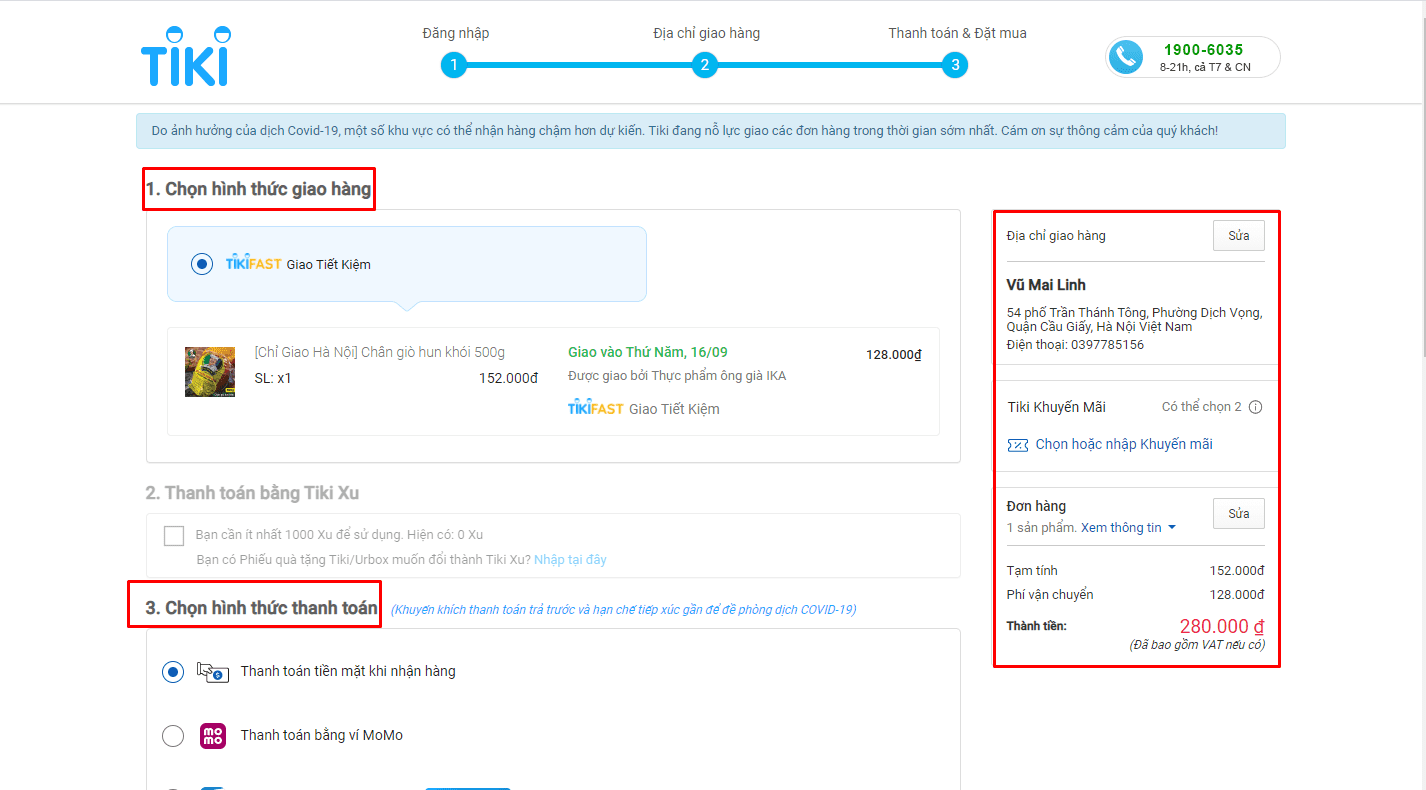Viewport: 1426px width, 790px height.
Task: Click recipient name Vũ Mai Linh
Action: tap(1046, 285)
